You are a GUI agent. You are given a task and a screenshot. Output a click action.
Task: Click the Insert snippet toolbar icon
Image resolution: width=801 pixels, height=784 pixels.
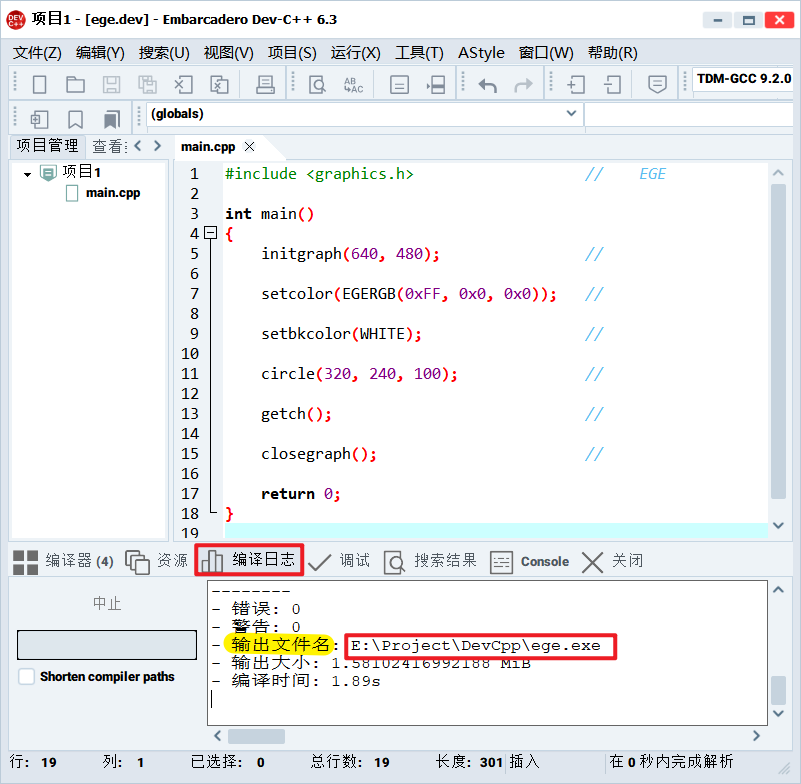pos(39,120)
